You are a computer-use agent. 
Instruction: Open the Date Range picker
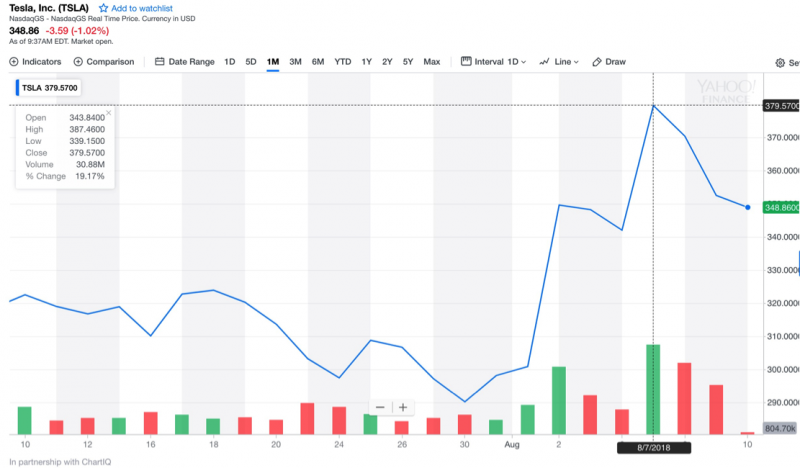(185, 62)
